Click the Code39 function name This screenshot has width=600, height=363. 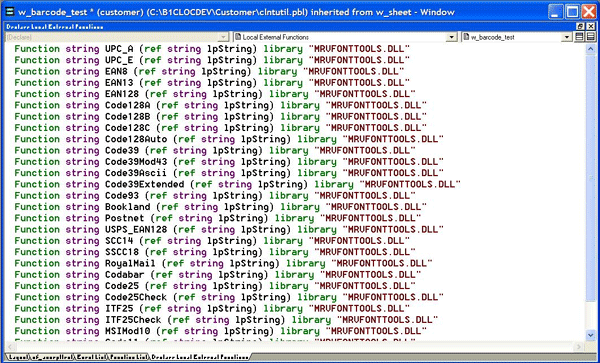point(122,151)
